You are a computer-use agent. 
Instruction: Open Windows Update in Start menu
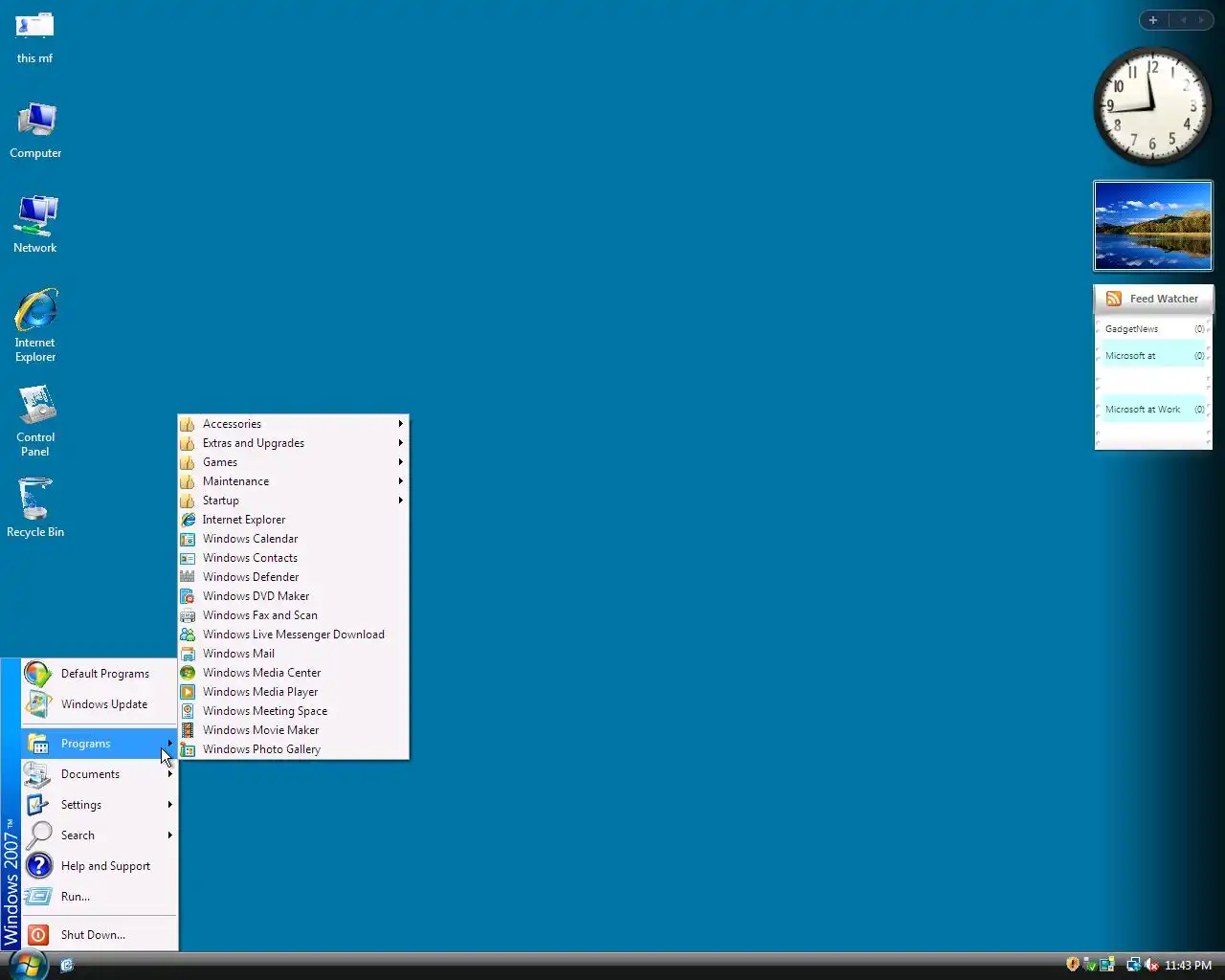[100, 704]
